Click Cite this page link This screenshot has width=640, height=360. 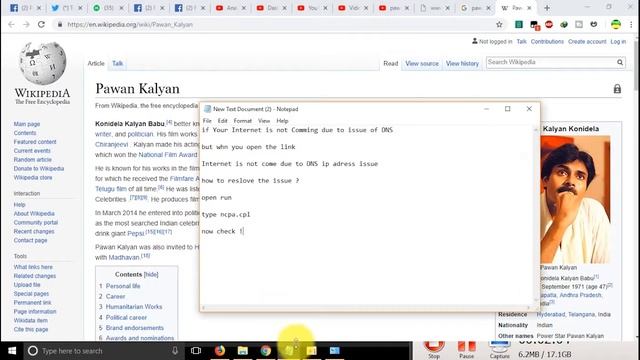[x=31, y=329]
